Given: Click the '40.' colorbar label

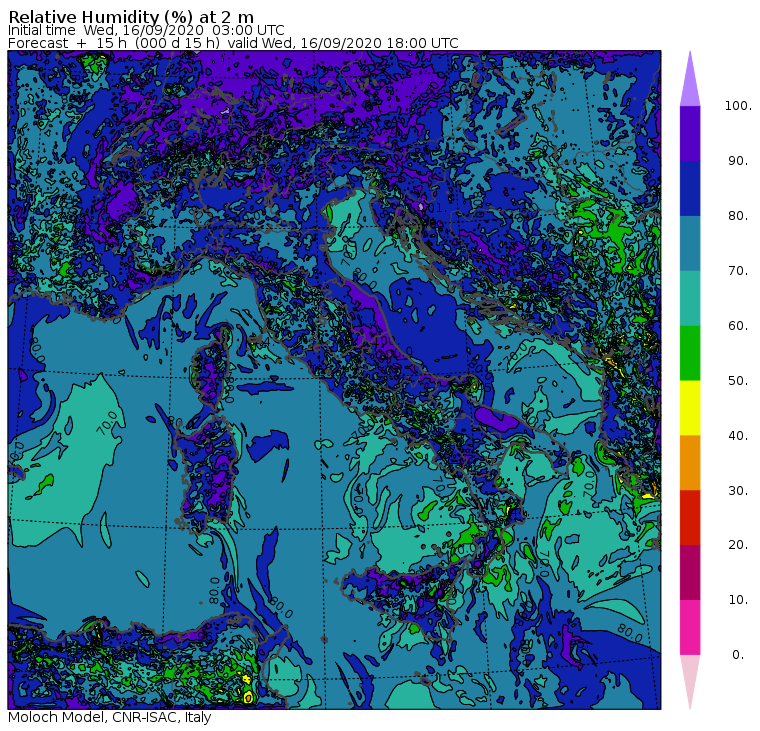Looking at the screenshot, I should pyautogui.click(x=738, y=435).
